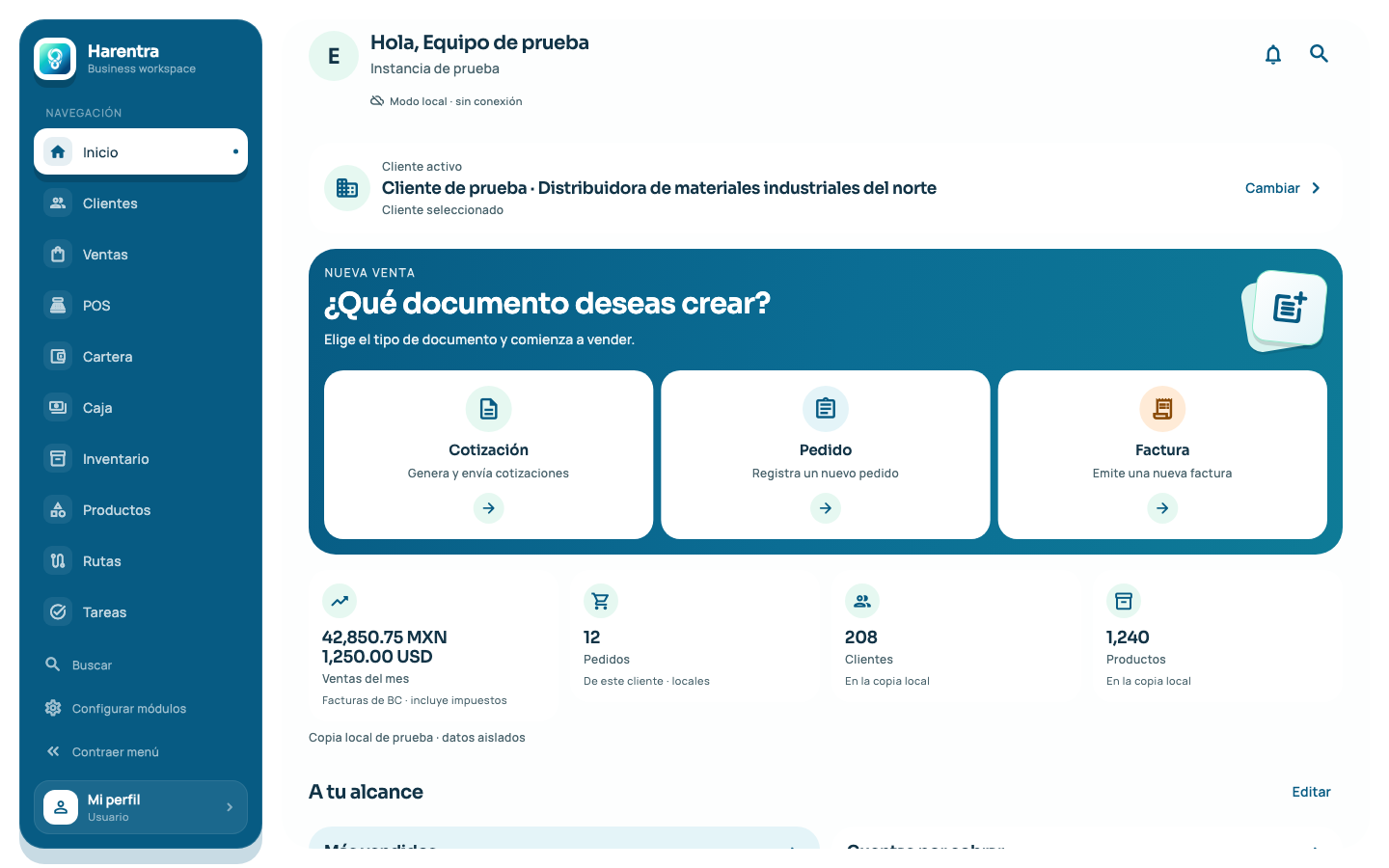Click the arrow under Cotización card
This screenshot has height=868, width=1389.
pos(489,508)
